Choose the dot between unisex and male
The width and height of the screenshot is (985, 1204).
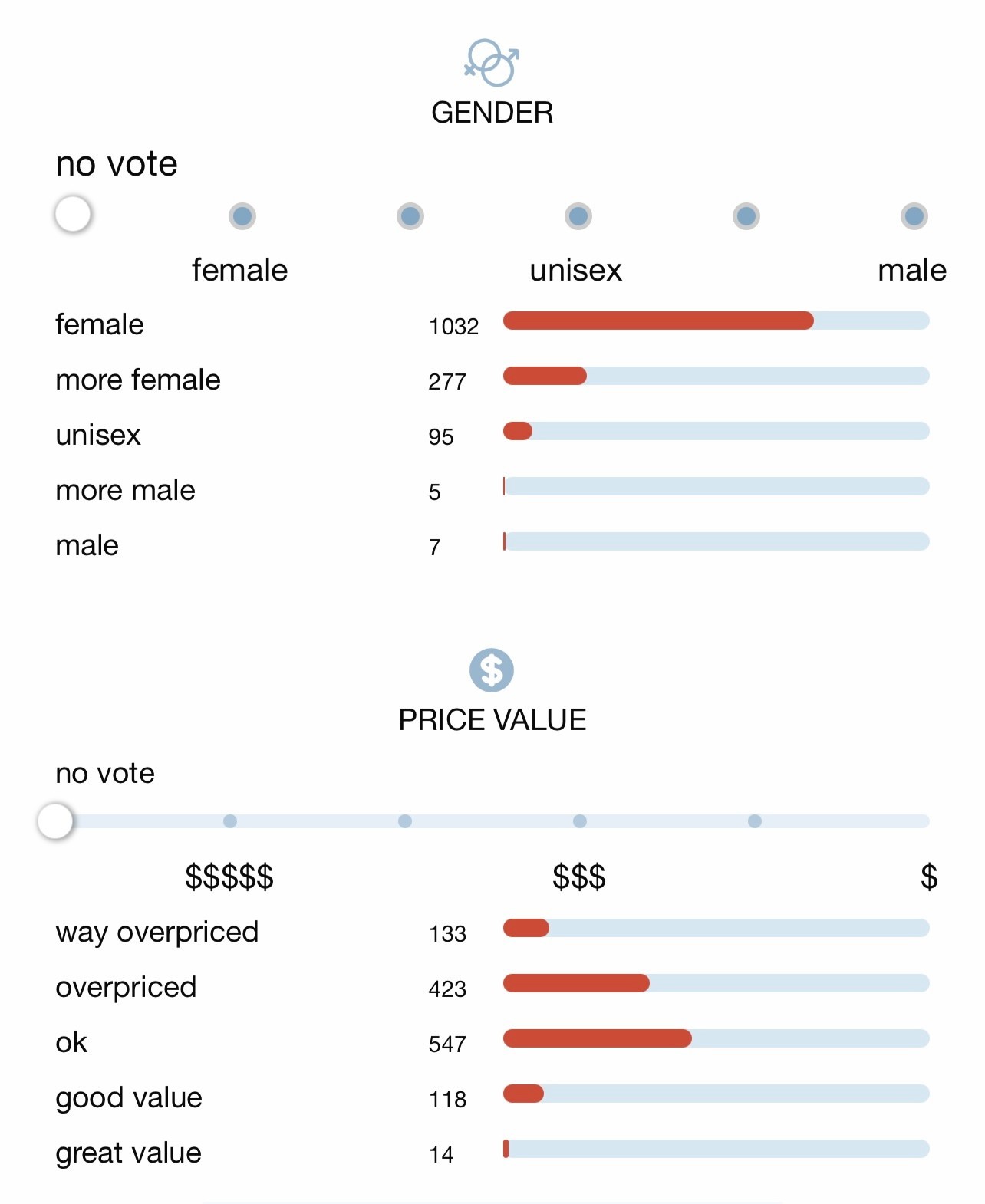click(746, 216)
